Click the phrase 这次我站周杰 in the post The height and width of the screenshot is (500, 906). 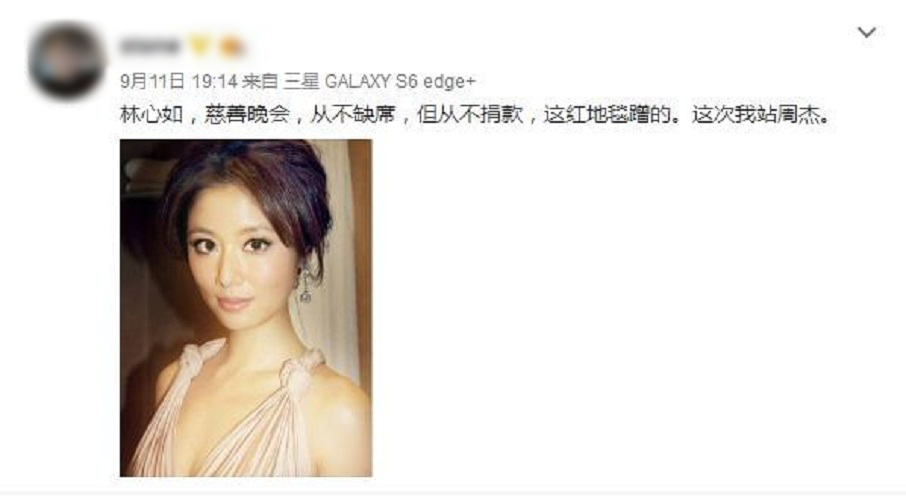pos(756,114)
